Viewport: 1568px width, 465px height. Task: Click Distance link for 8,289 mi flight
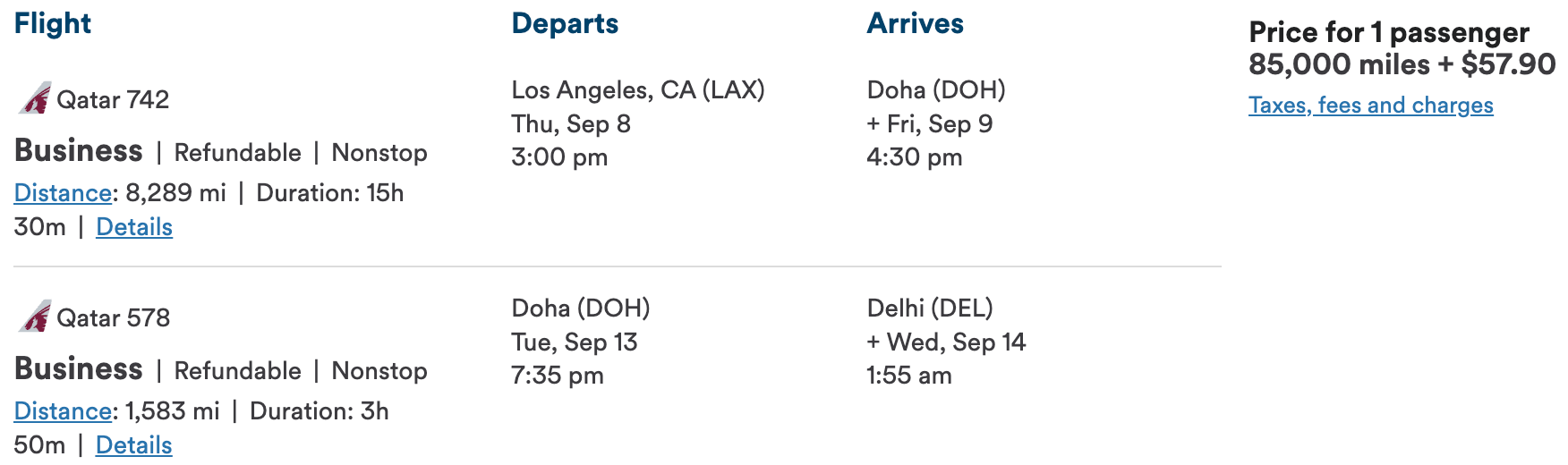point(63,193)
